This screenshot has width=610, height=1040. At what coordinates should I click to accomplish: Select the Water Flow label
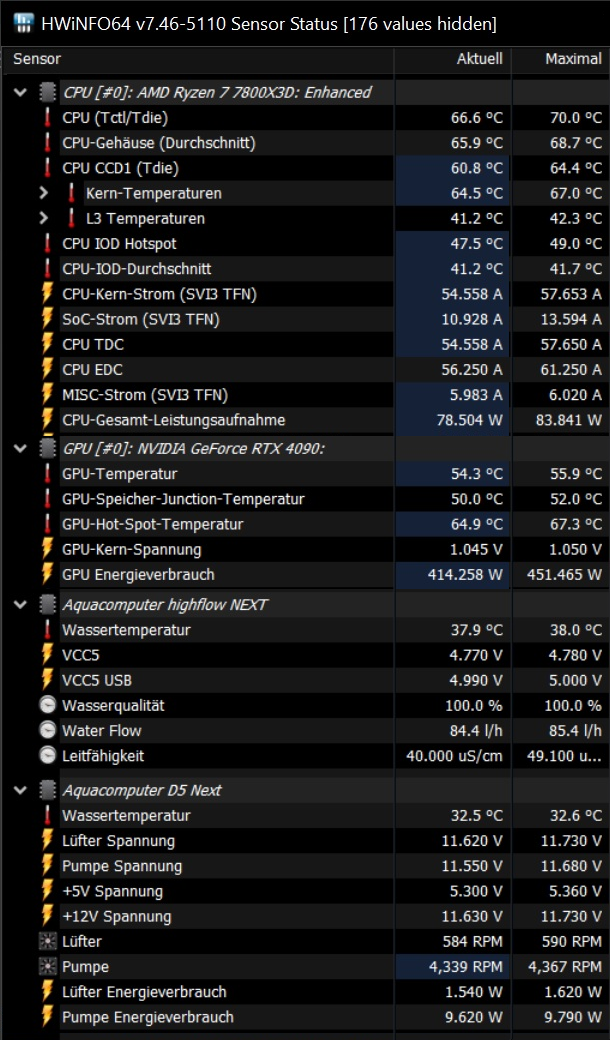point(101,730)
